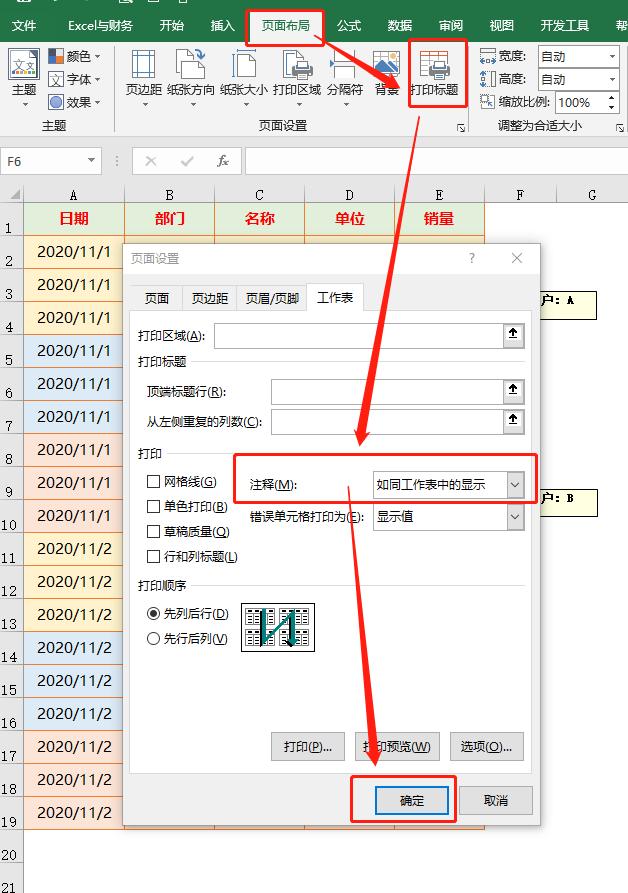The height and width of the screenshot is (893, 628).
Task: Select column F header
Action: click(x=520, y=195)
